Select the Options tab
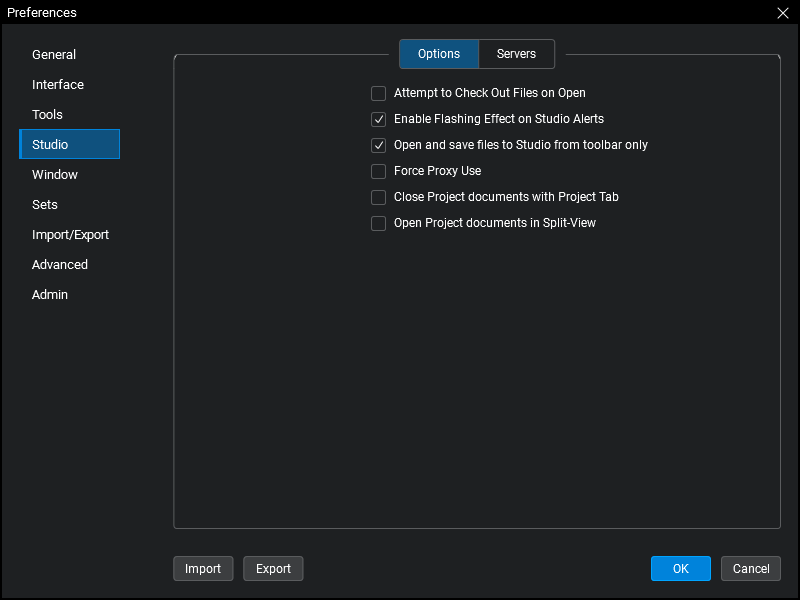Viewport: 800px width, 600px height. (439, 54)
